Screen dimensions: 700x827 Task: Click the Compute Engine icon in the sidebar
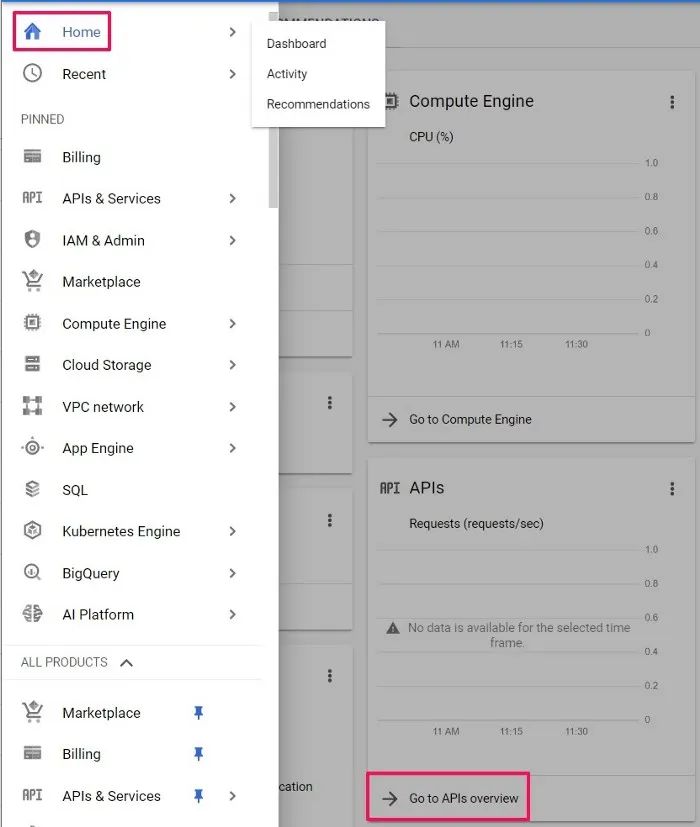32,323
